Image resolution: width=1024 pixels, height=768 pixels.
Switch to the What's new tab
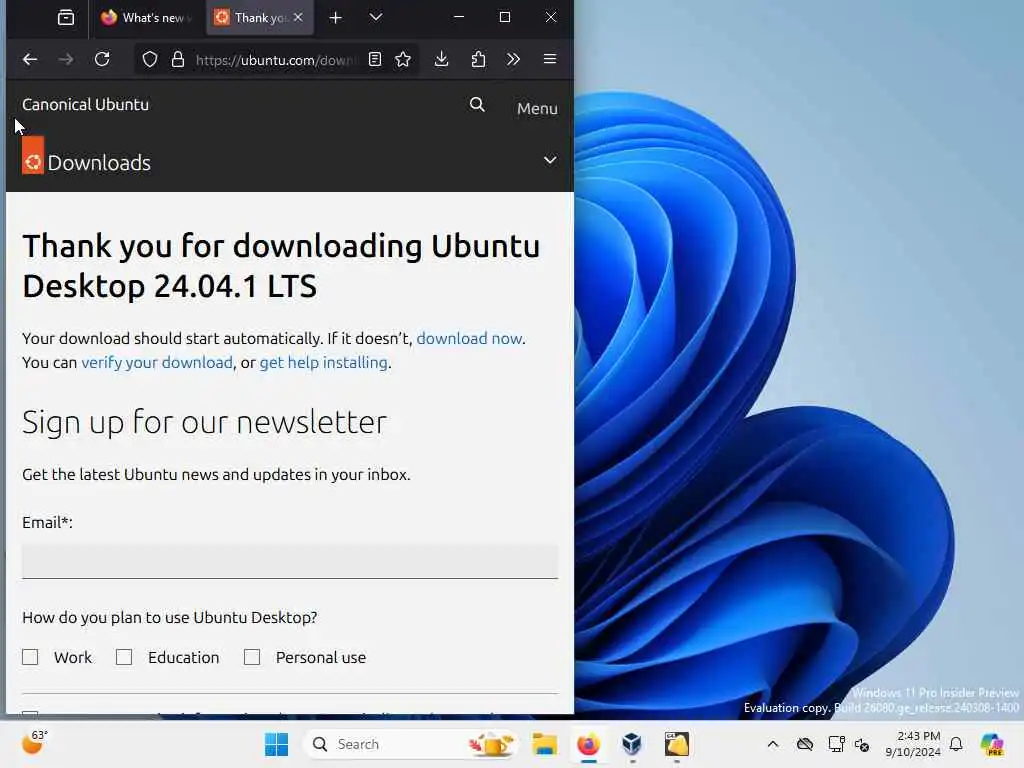pyautogui.click(x=146, y=18)
